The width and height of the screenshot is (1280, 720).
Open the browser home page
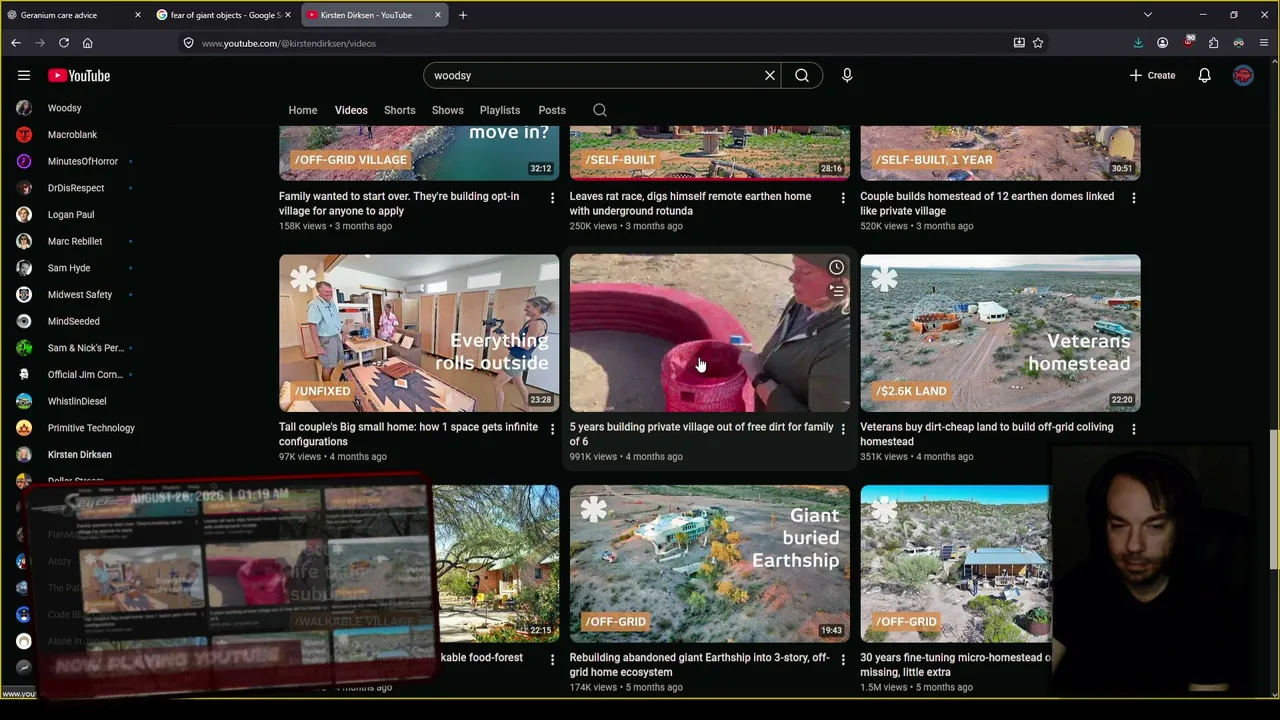[88, 43]
